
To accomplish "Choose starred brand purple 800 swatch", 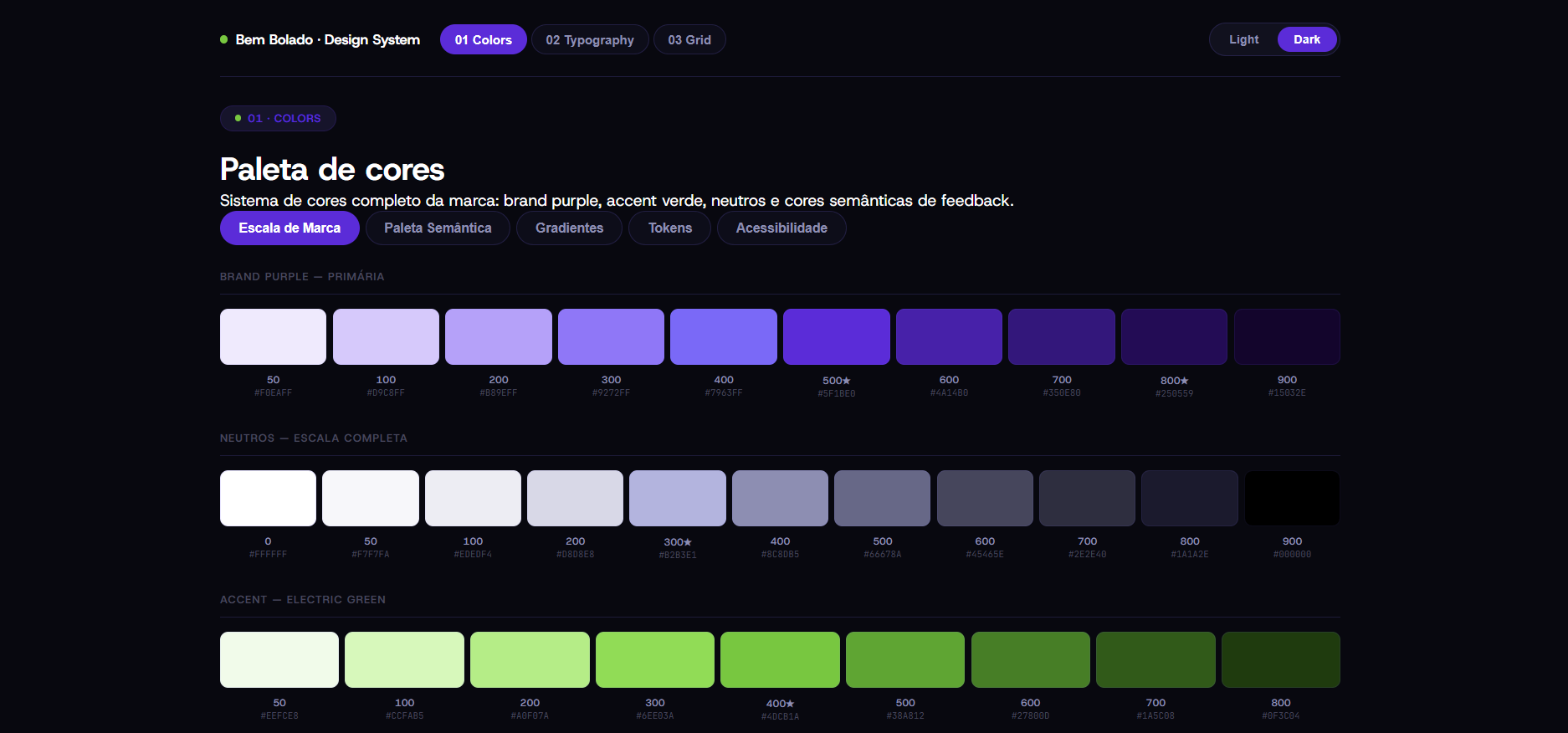I will click(1174, 336).
